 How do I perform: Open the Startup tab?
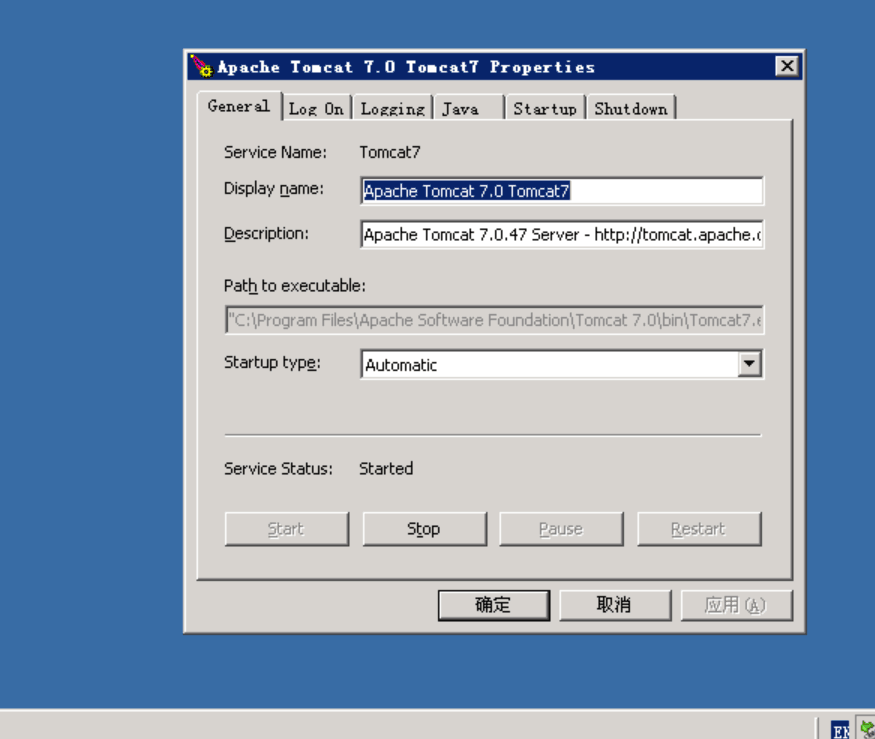point(545,108)
